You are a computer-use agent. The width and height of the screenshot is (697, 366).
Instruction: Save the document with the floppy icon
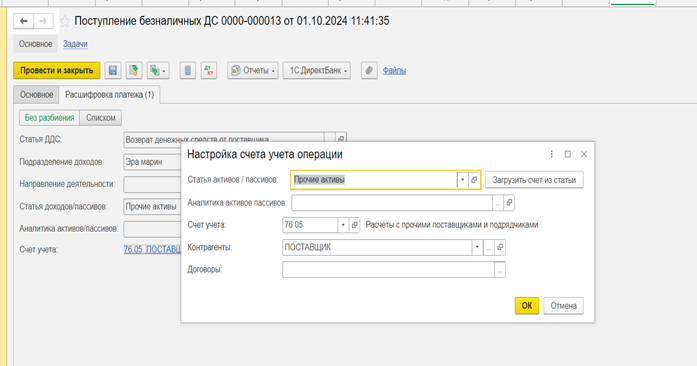(x=113, y=70)
